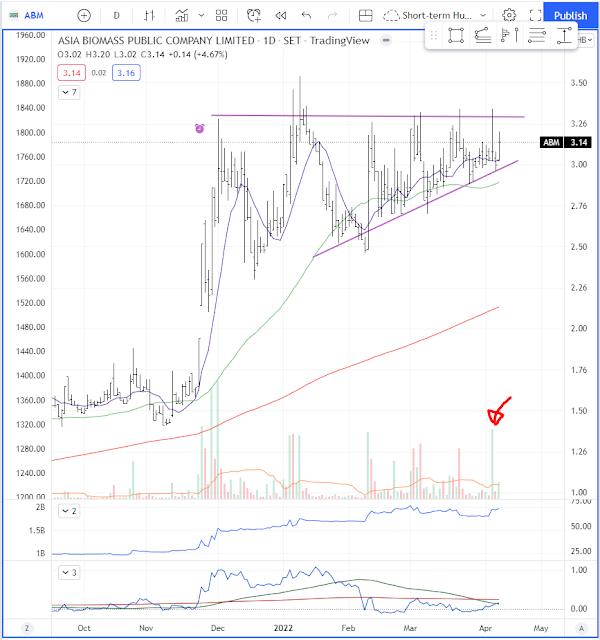
Task: Click the May label on time axis
Action: tap(541, 628)
